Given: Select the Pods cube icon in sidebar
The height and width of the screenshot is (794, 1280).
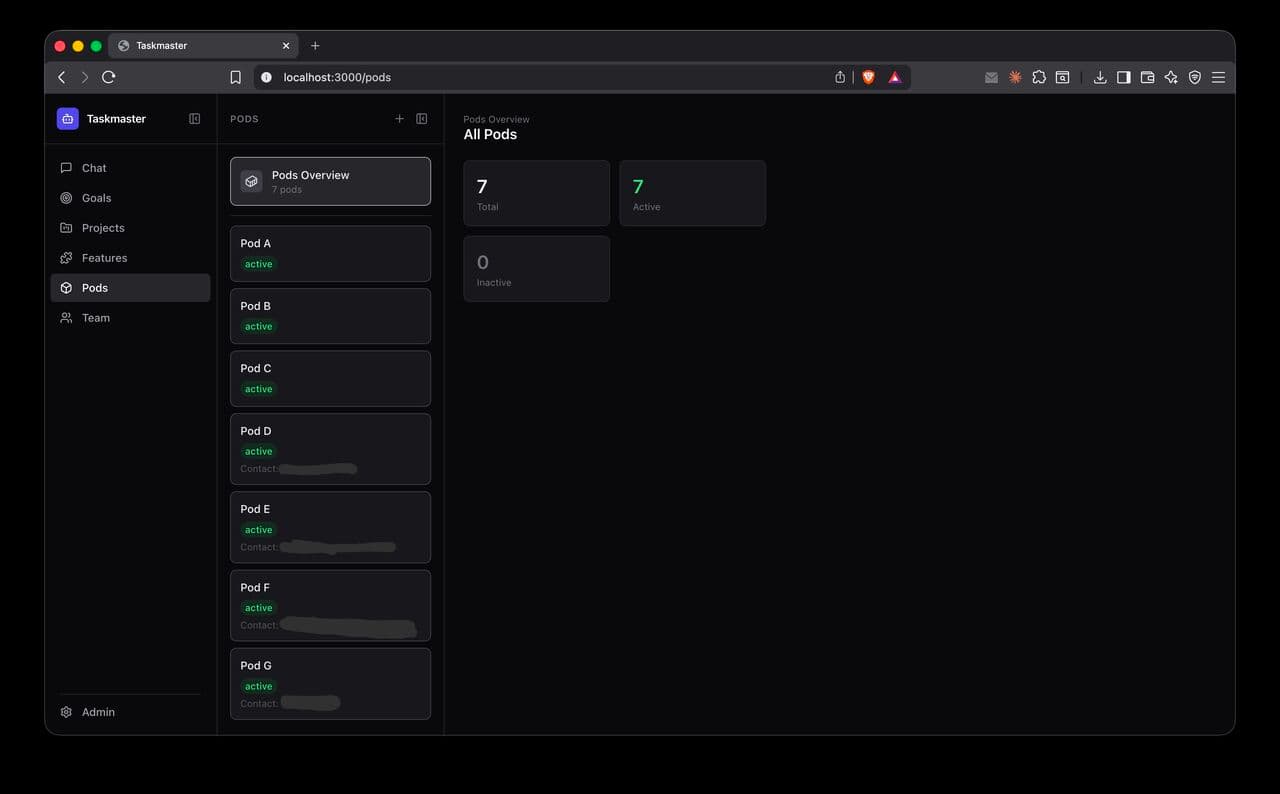Looking at the screenshot, I should [68, 288].
